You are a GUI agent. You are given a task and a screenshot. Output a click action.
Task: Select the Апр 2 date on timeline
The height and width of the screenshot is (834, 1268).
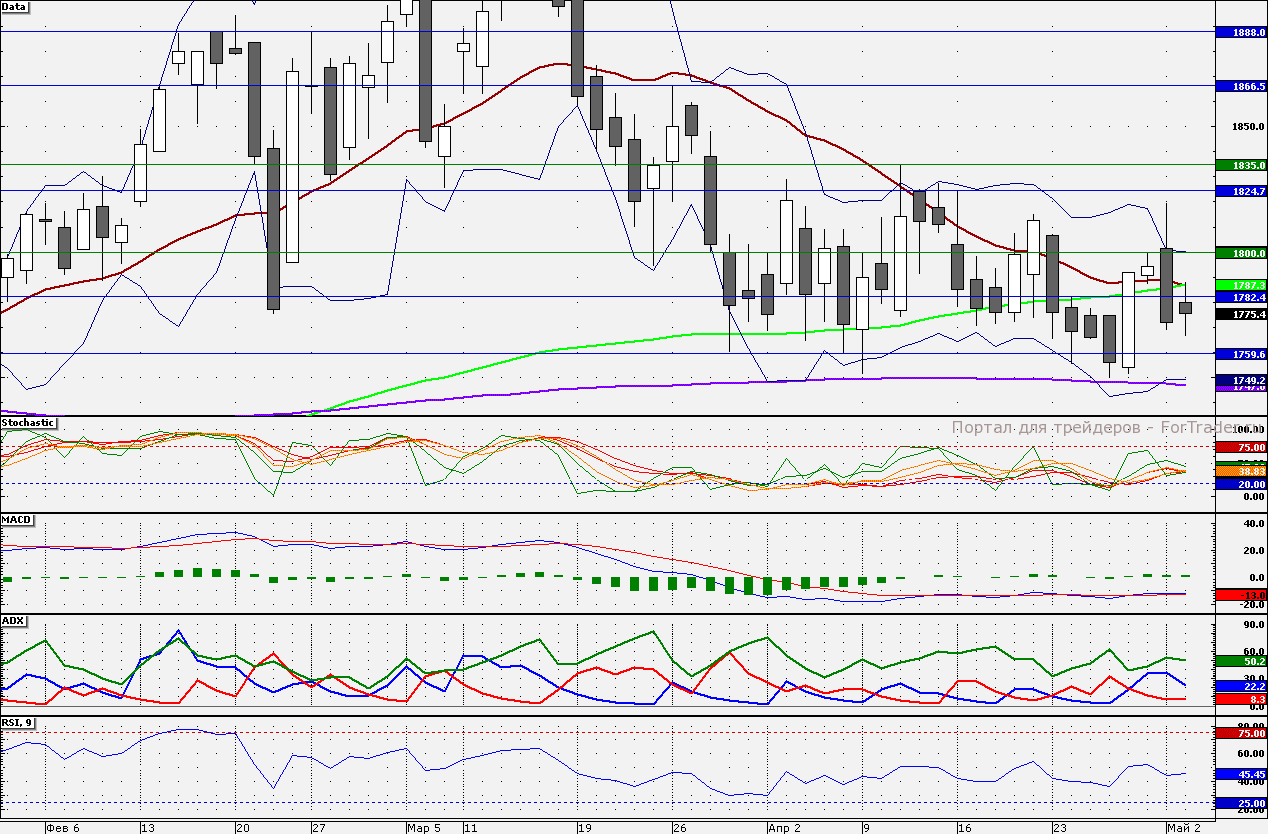pyautogui.click(x=783, y=828)
